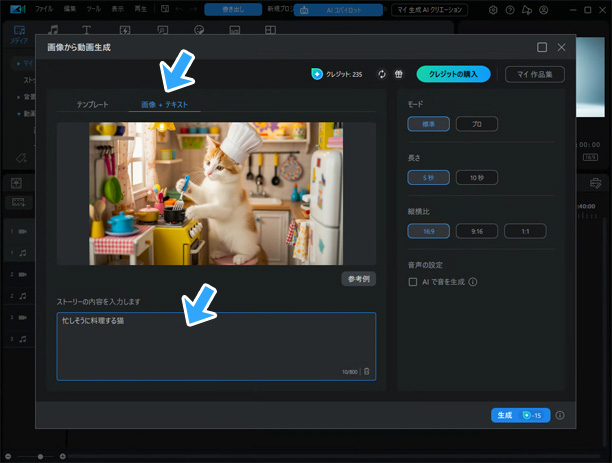The image size is (612, 463).
Task: Select 9:16 aspect ratio
Action: coord(477,231)
